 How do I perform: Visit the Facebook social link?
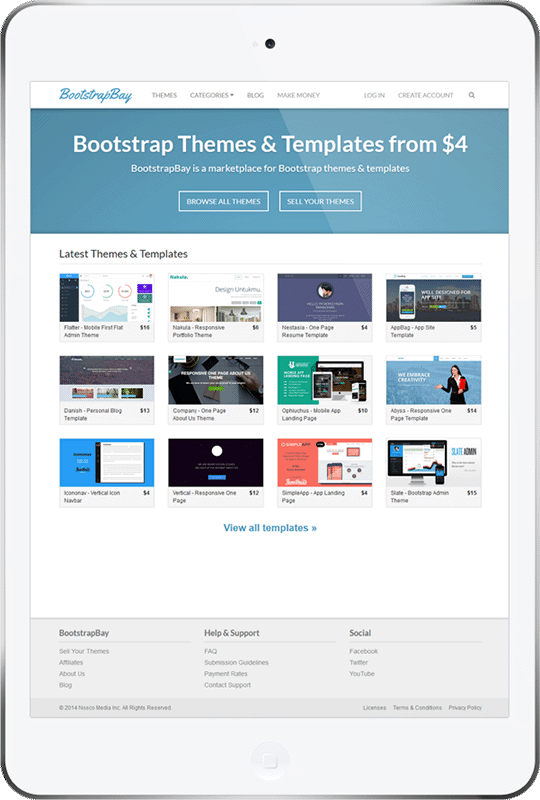point(363,651)
